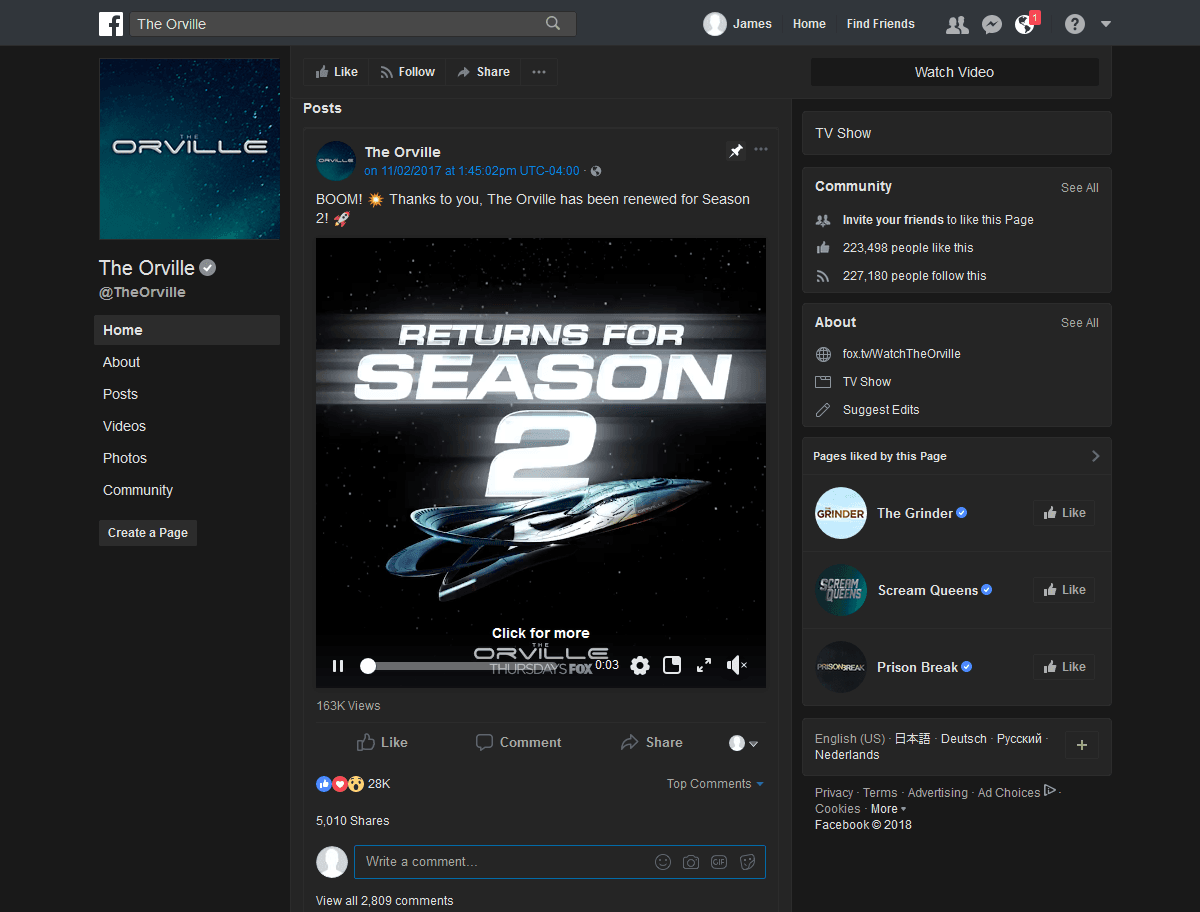Select Home in page sidebar

(x=187, y=330)
